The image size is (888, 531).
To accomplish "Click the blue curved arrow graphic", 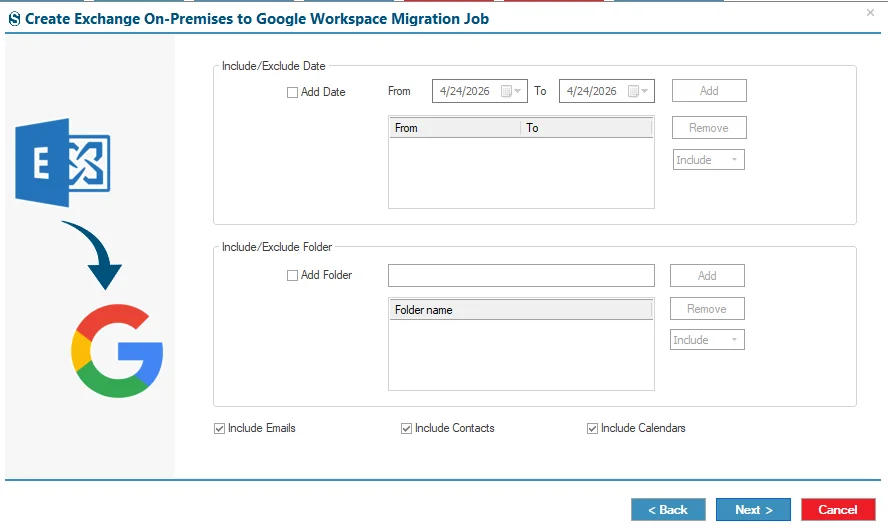I will pyautogui.click(x=93, y=254).
